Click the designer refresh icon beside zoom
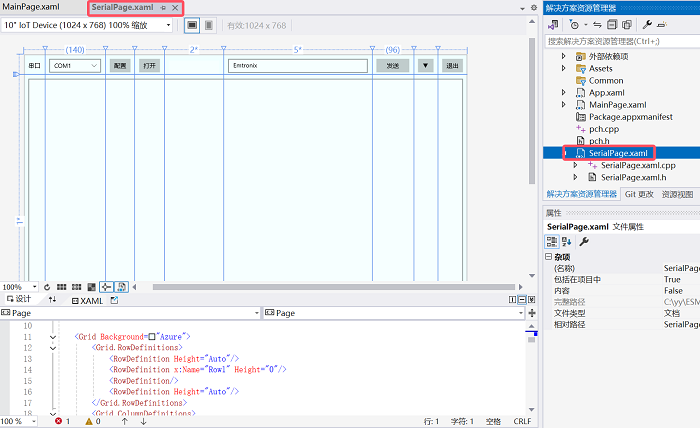Image resolution: width=700 pixels, height=428 pixels. click(47, 287)
